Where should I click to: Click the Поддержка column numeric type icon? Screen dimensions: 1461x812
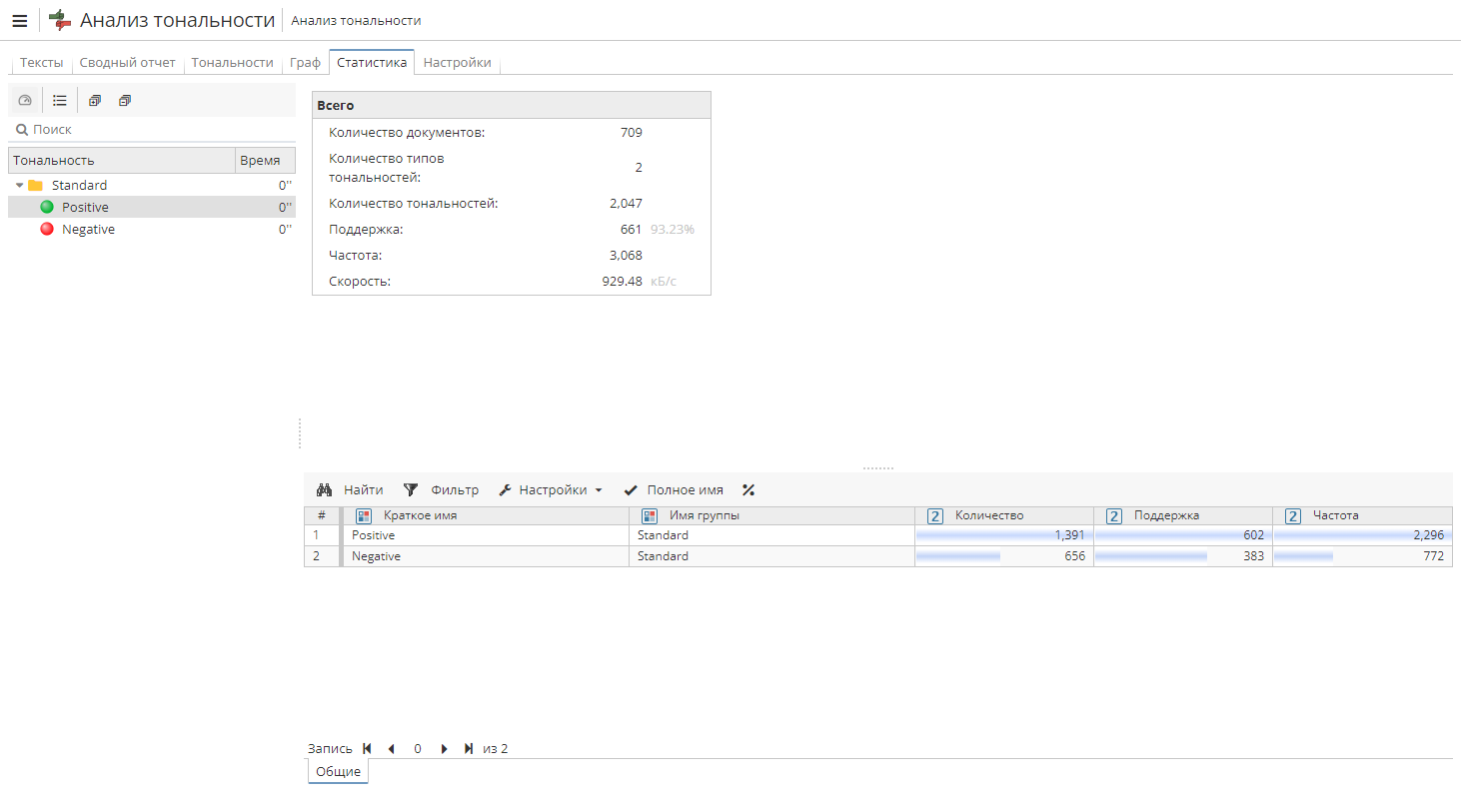tap(1114, 516)
